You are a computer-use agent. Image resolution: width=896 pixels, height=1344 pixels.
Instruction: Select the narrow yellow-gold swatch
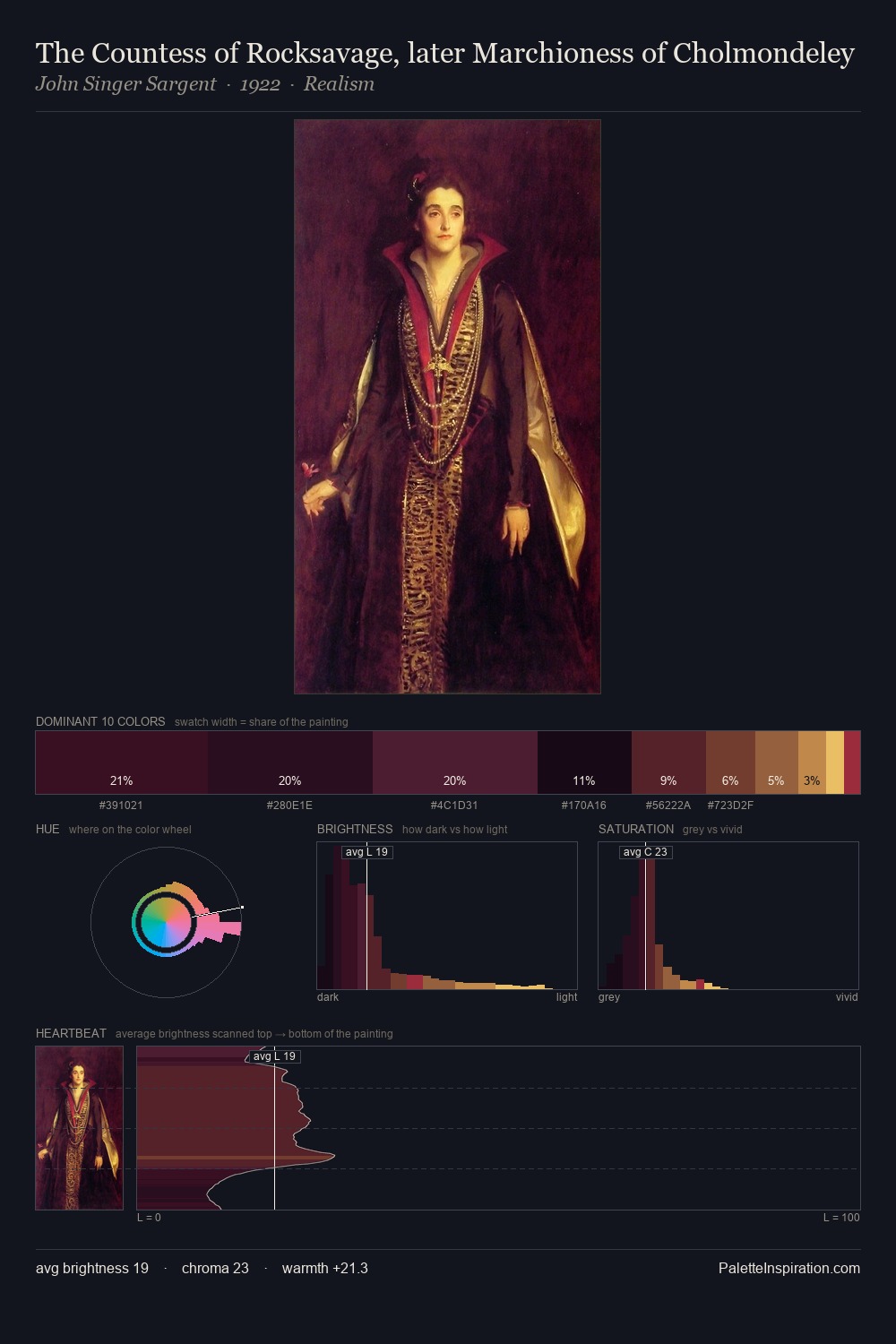pyautogui.click(x=835, y=762)
